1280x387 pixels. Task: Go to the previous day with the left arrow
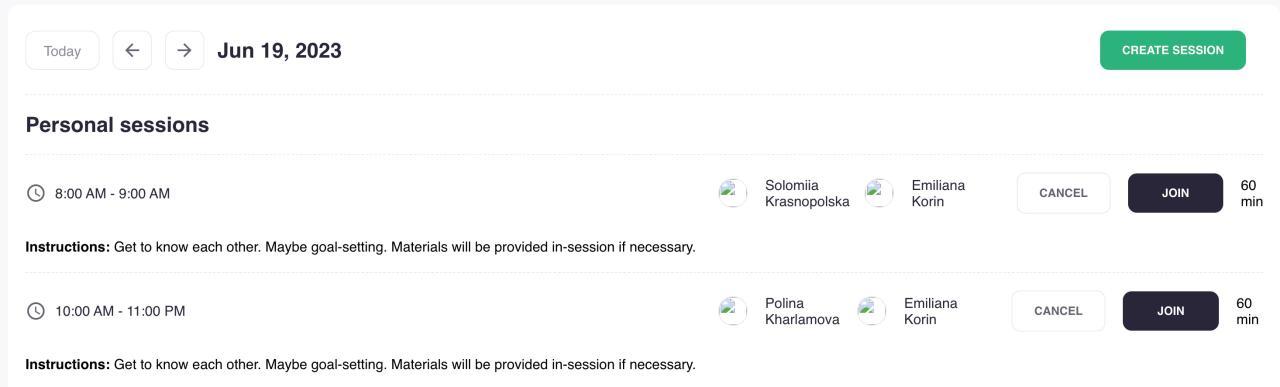(x=132, y=50)
